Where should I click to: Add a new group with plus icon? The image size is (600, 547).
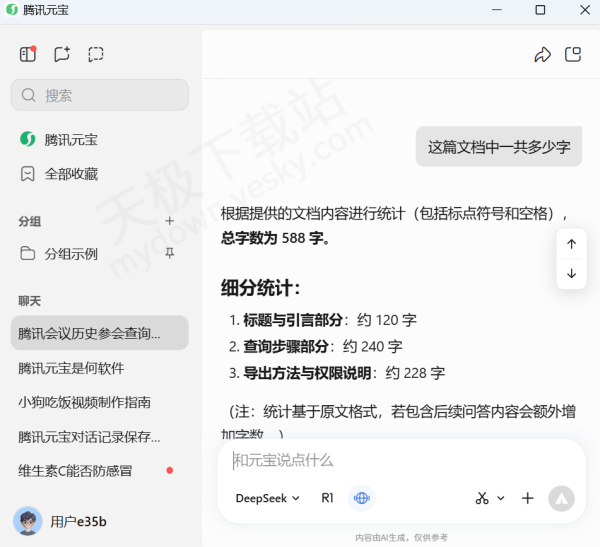click(x=169, y=221)
